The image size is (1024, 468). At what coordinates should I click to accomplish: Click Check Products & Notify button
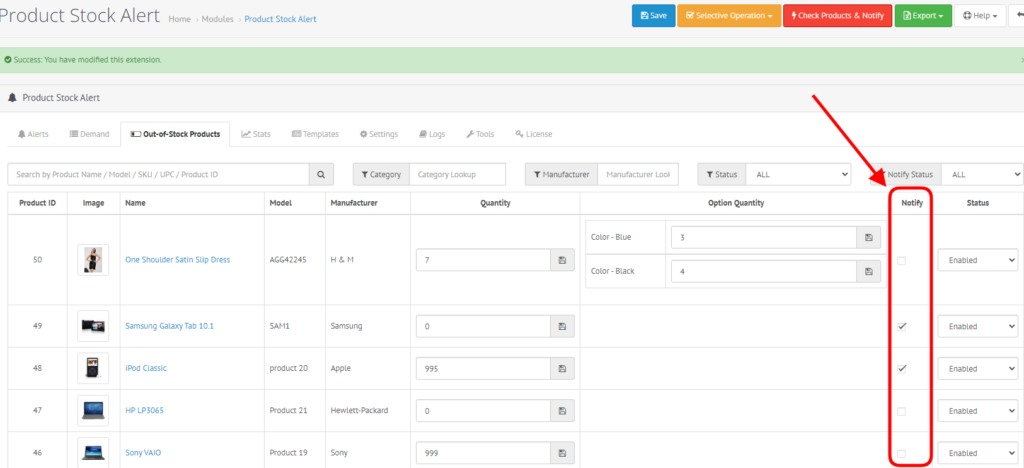[x=837, y=16]
